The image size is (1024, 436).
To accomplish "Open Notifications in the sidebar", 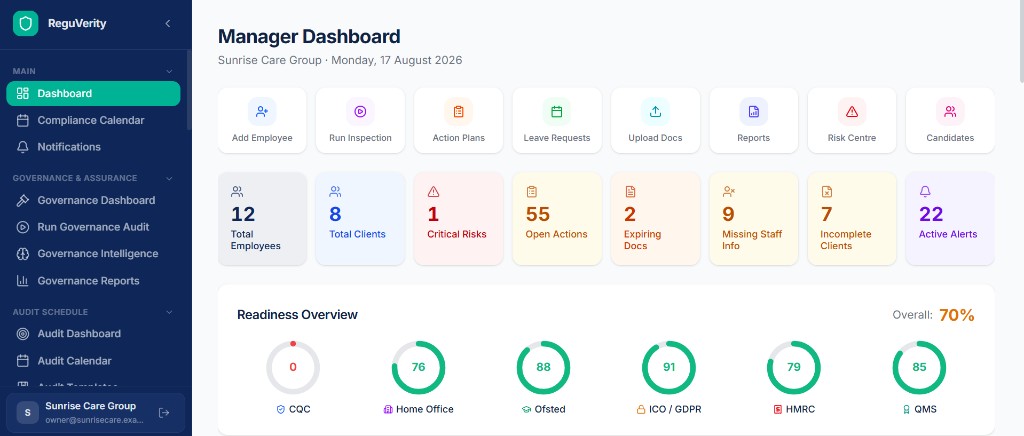I will (93, 147).
